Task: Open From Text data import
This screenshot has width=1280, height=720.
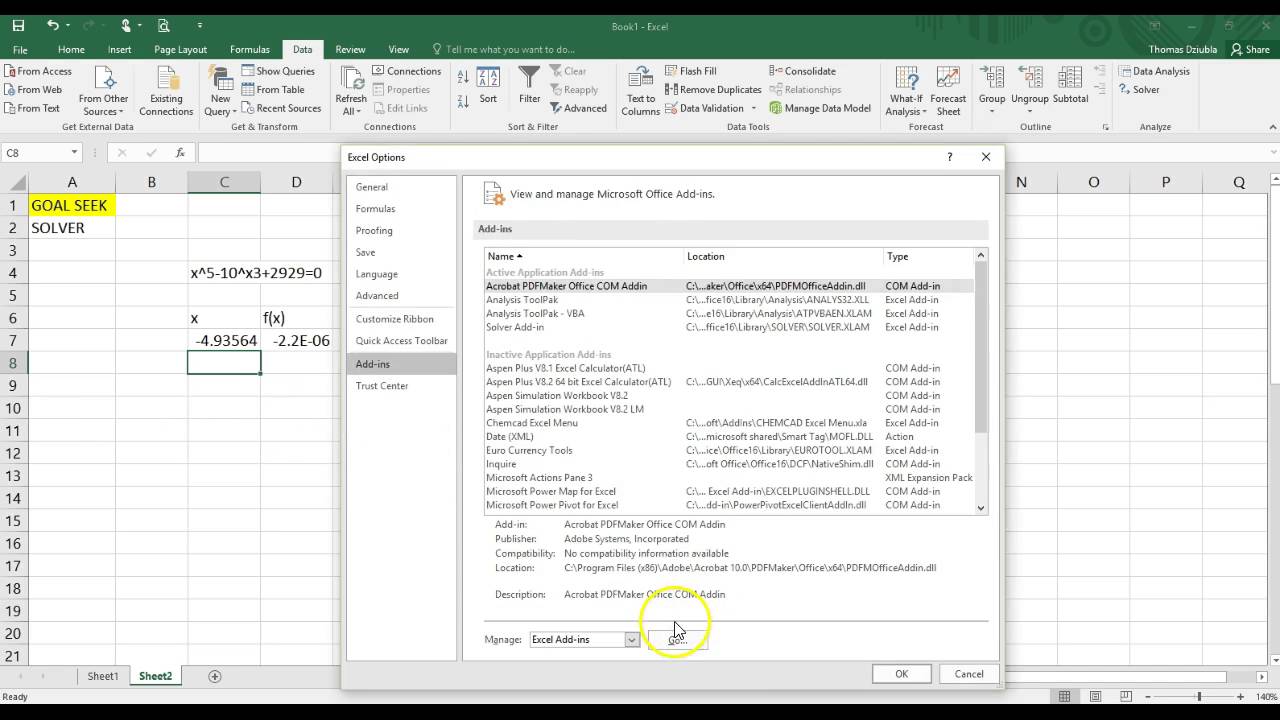Action: point(31,108)
